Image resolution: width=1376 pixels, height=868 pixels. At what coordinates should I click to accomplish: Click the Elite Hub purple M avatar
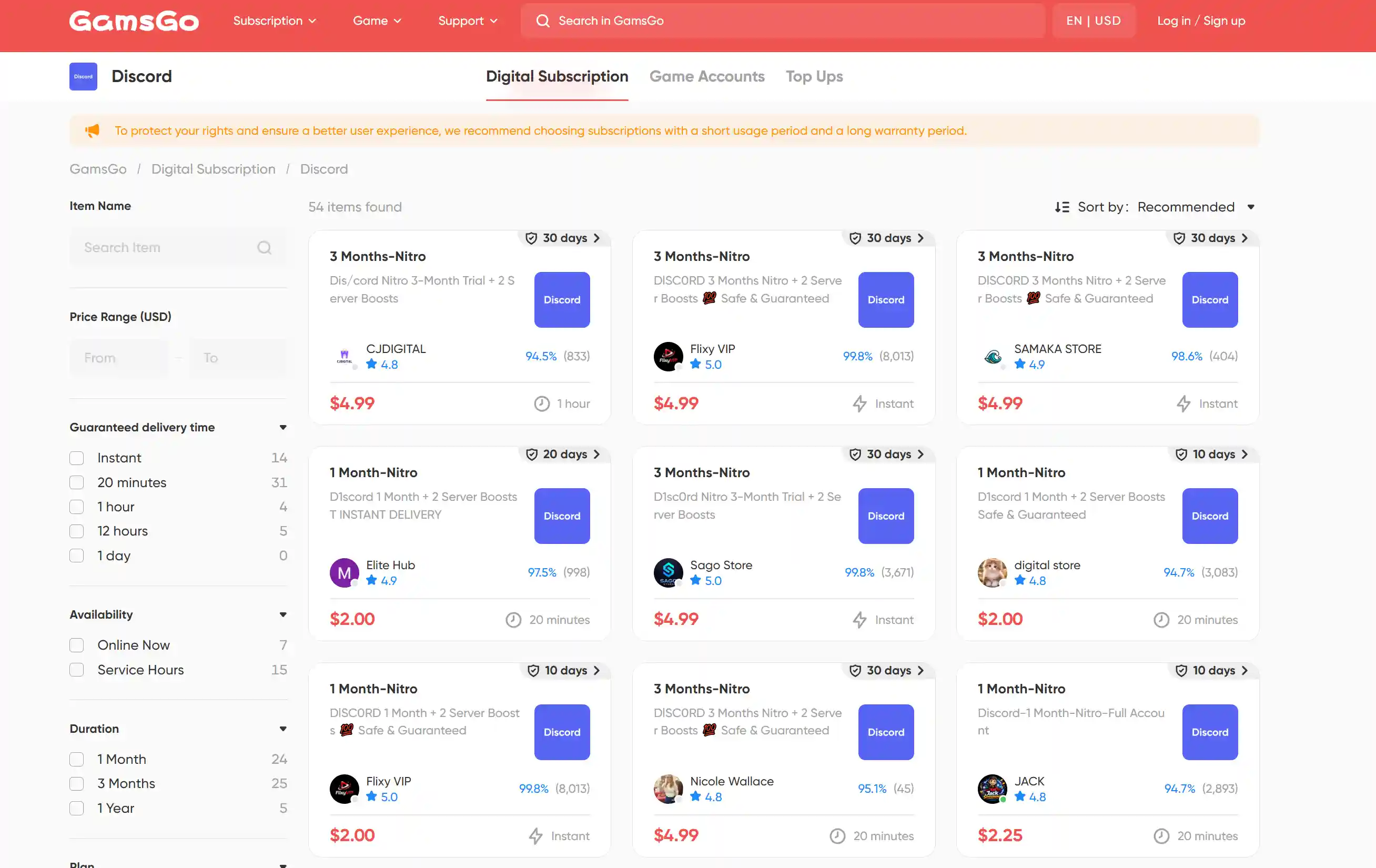344,572
